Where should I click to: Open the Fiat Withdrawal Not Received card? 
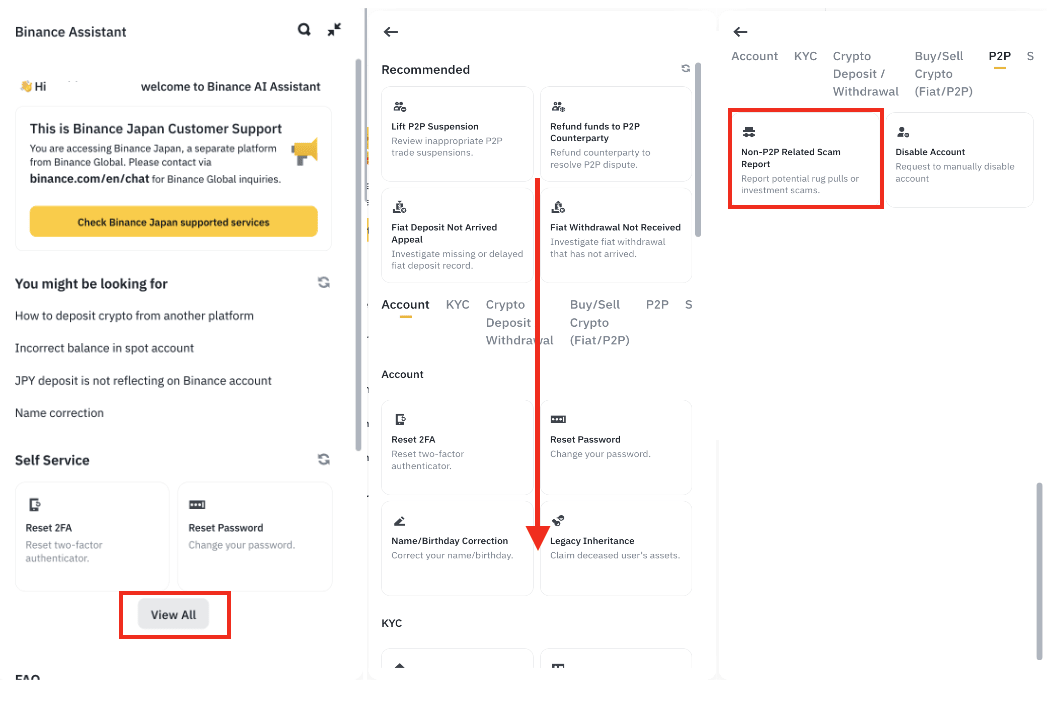coord(616,235)
